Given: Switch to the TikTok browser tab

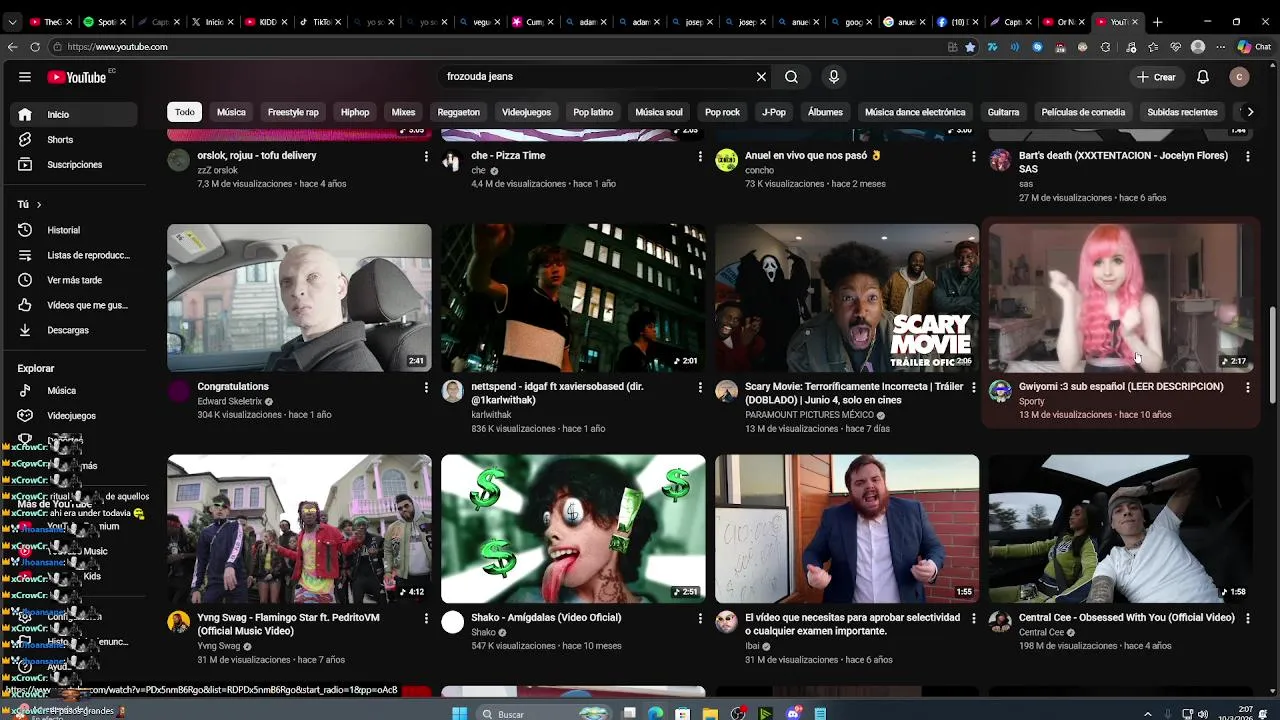Looking at the screenshot, I should coord(320,21).
